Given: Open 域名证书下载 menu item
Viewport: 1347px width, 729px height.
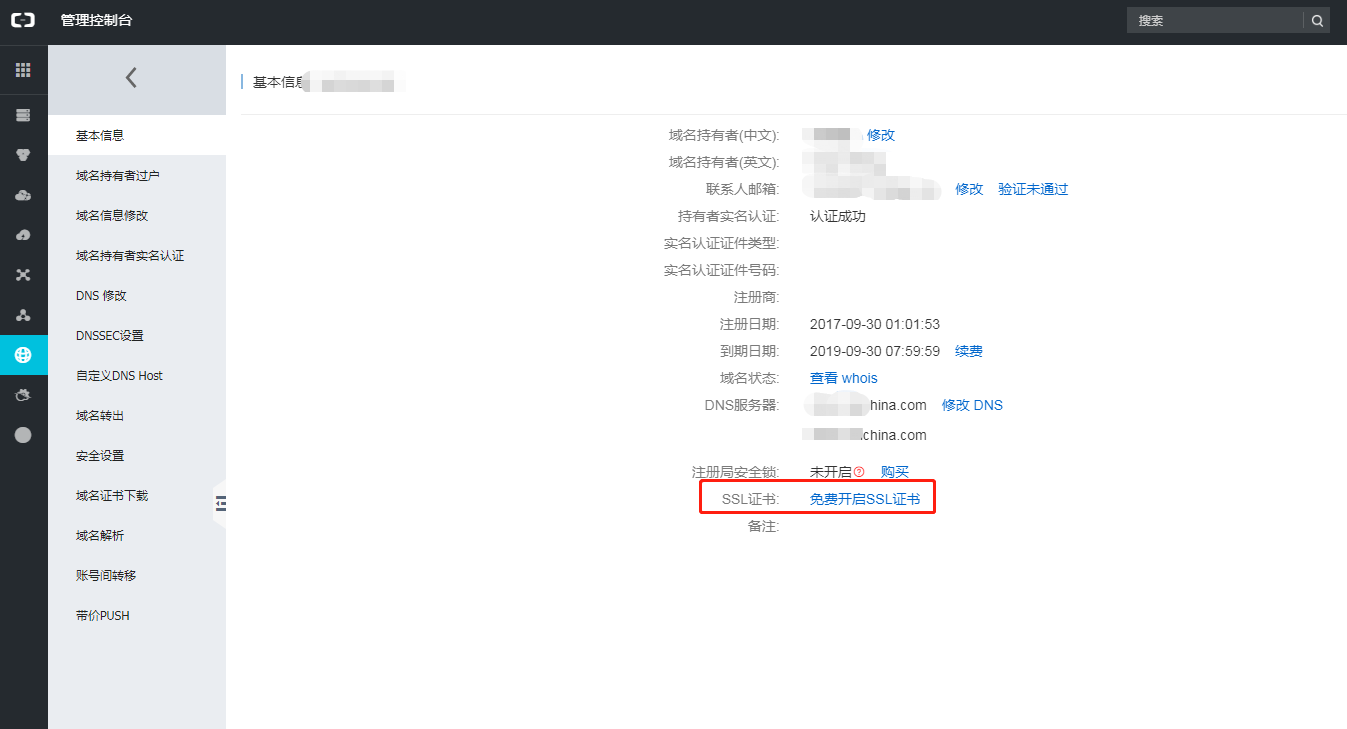Looking at the screenshot, I should click(x=137, y=495).
